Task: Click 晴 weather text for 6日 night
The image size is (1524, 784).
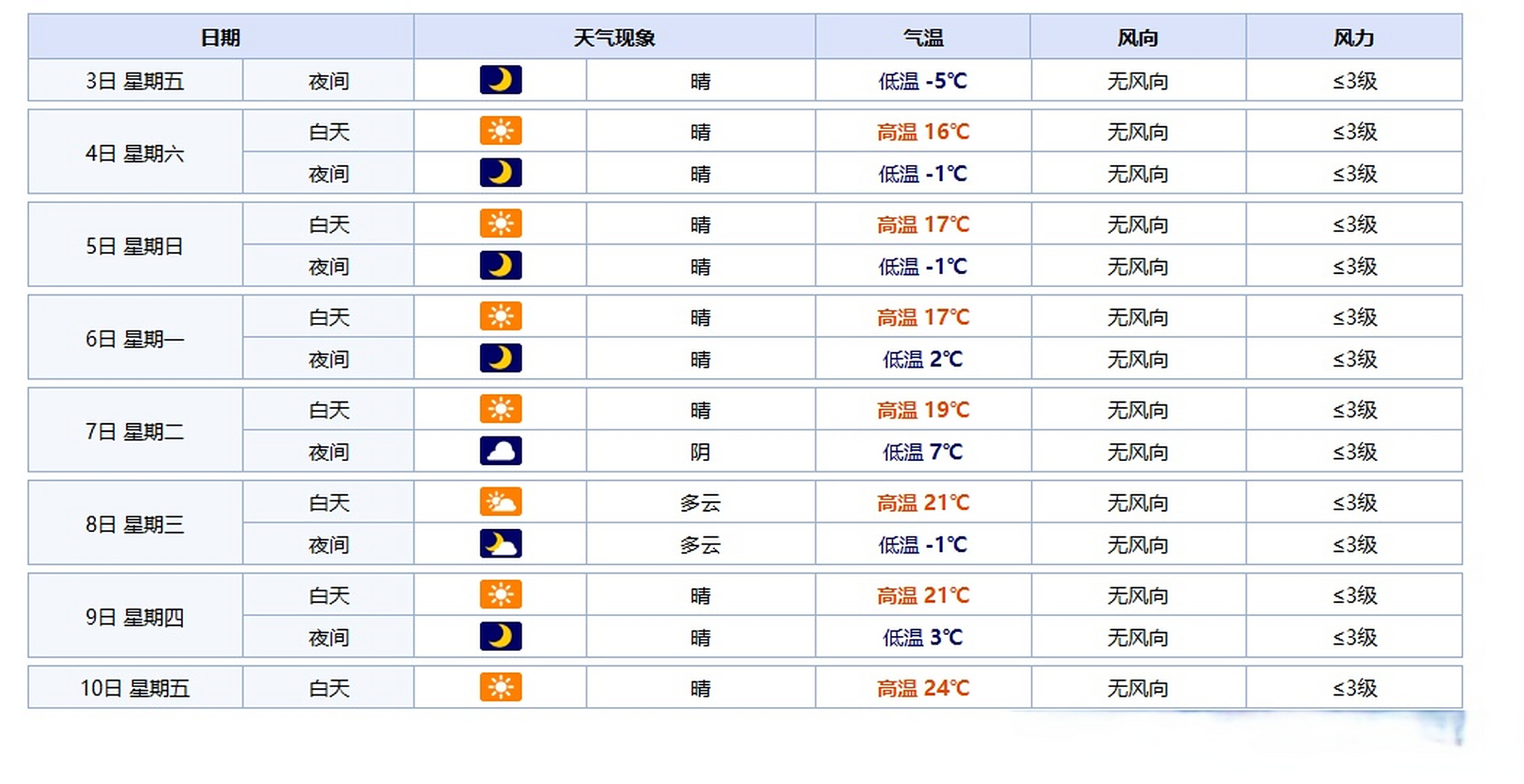Action: point(700,359)
